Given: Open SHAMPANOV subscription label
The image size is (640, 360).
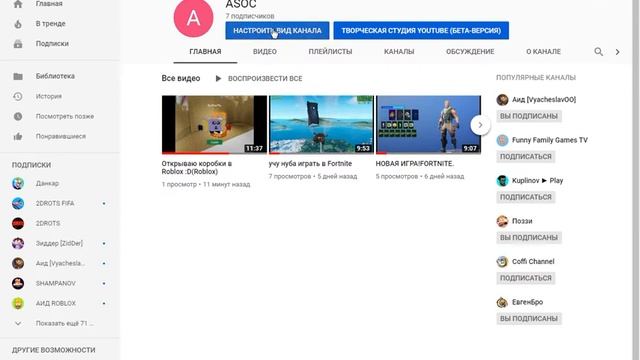Looking at the screenshot, I should point(56,283).
